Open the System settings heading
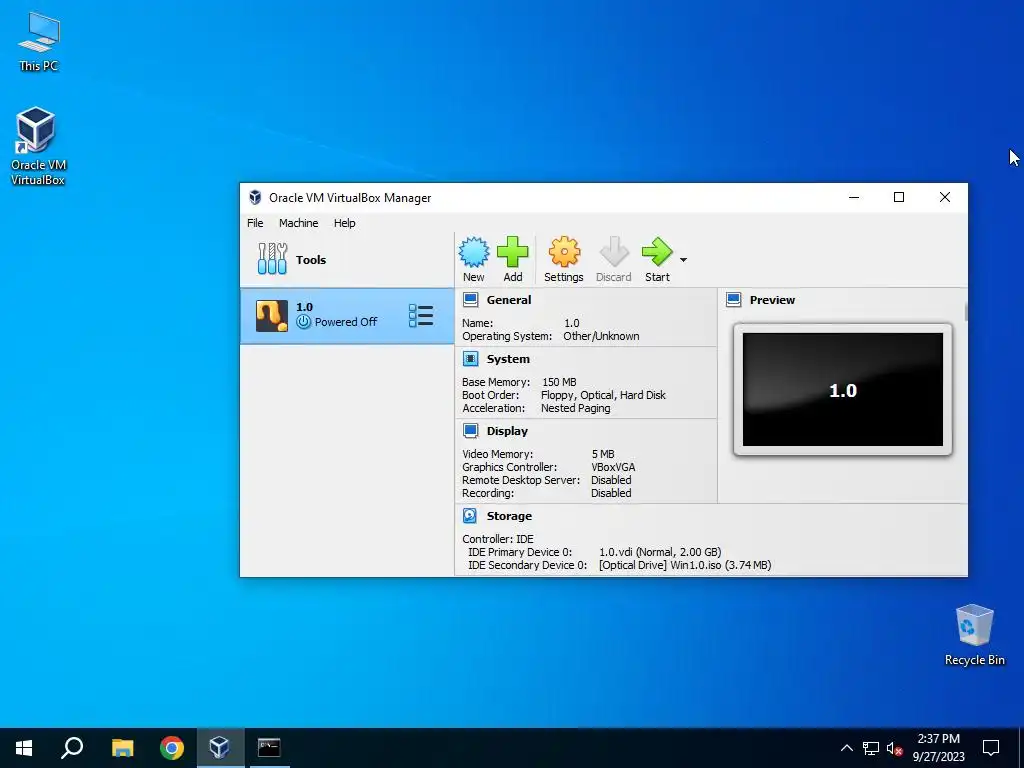 [508, 359]
